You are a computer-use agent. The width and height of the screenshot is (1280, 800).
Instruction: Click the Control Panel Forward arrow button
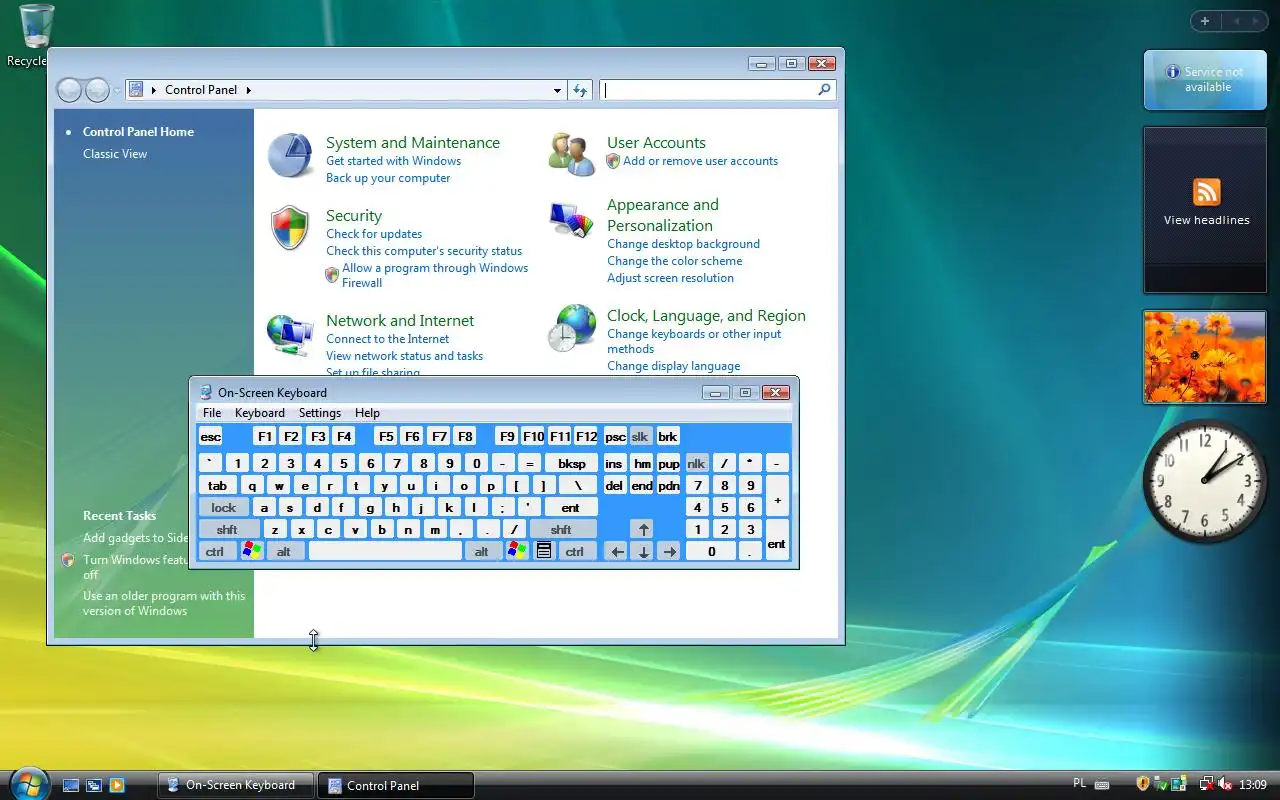97,90
